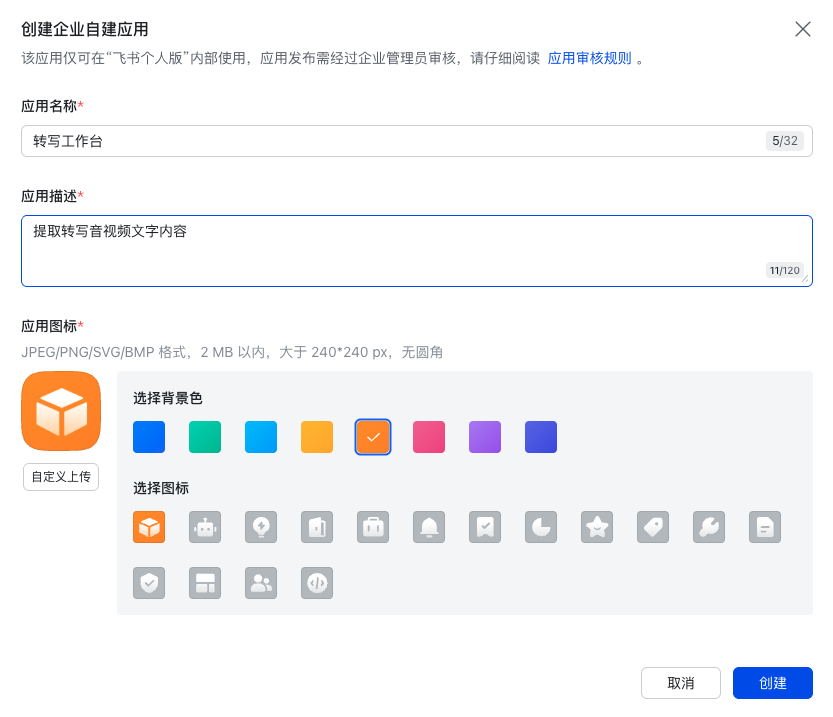Select the cube app icon
The height and width of the screenshot is (717, 833).
tap(149, 527)
